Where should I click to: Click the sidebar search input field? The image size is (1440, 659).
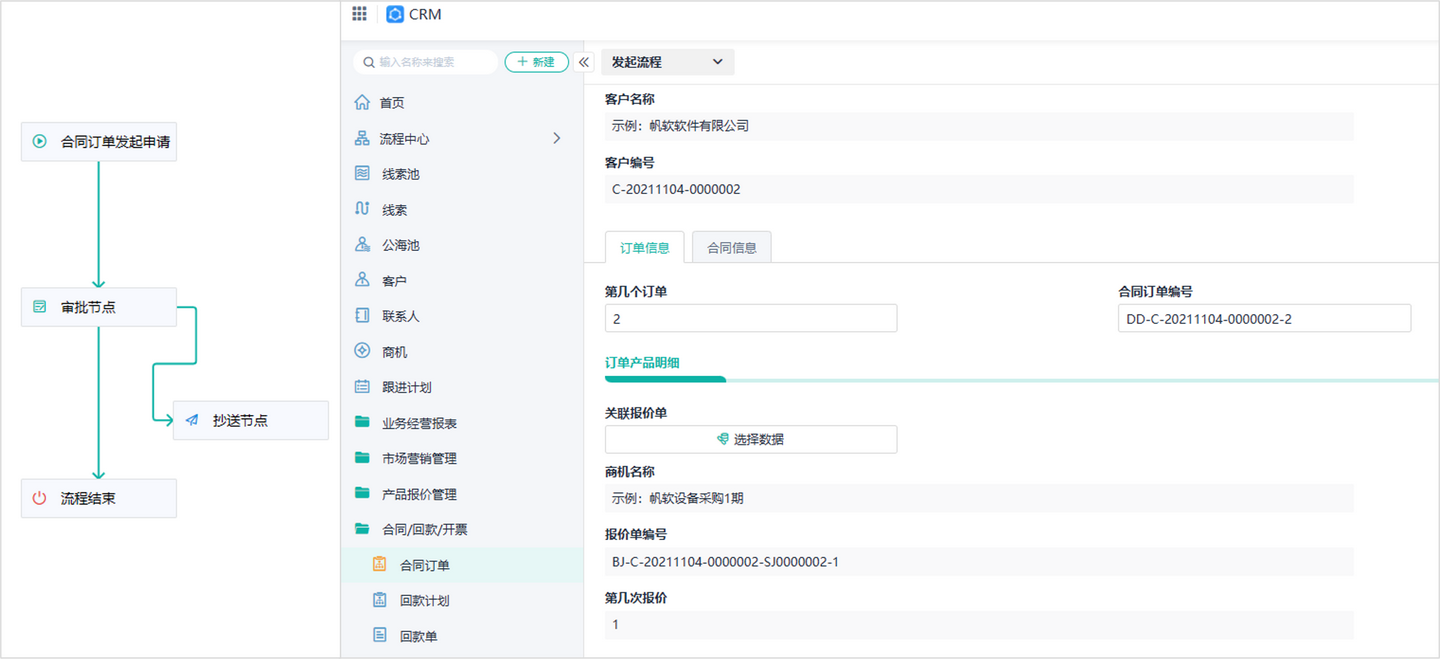coord(425,61)
